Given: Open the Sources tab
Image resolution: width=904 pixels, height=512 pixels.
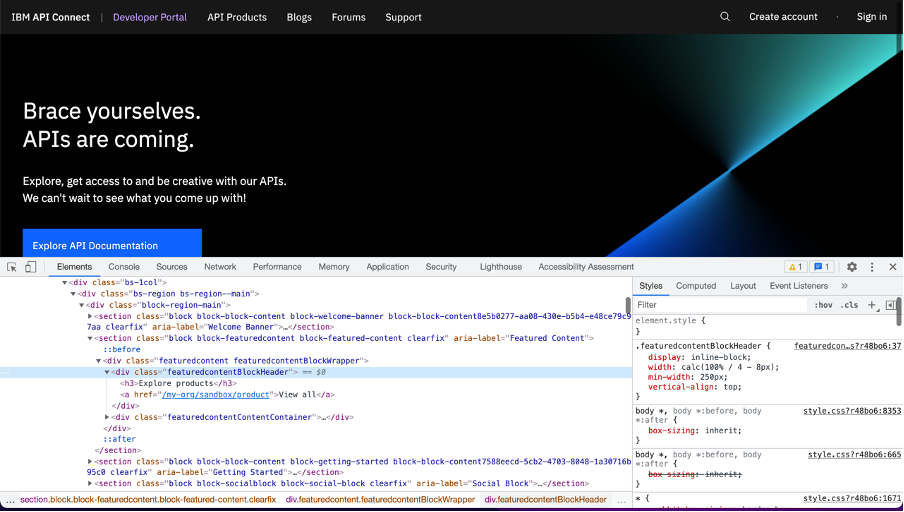Looking at the screenshot, I should (172, 267).
